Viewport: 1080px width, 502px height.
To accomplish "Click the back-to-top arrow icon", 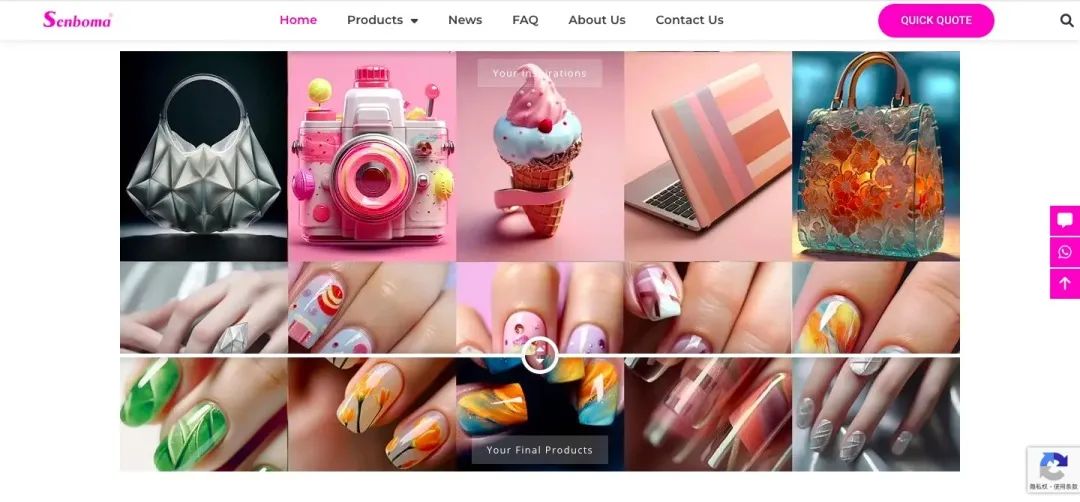I will pos(1065,284).
